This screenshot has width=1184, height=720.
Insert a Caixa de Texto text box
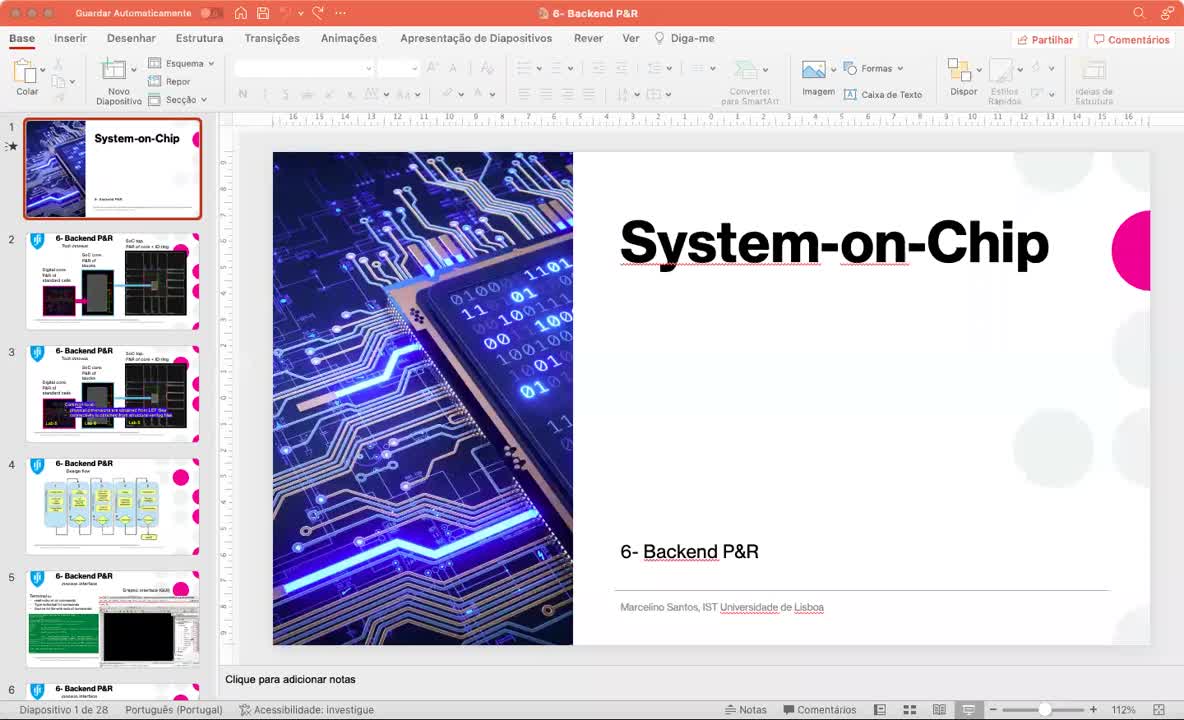883,94
